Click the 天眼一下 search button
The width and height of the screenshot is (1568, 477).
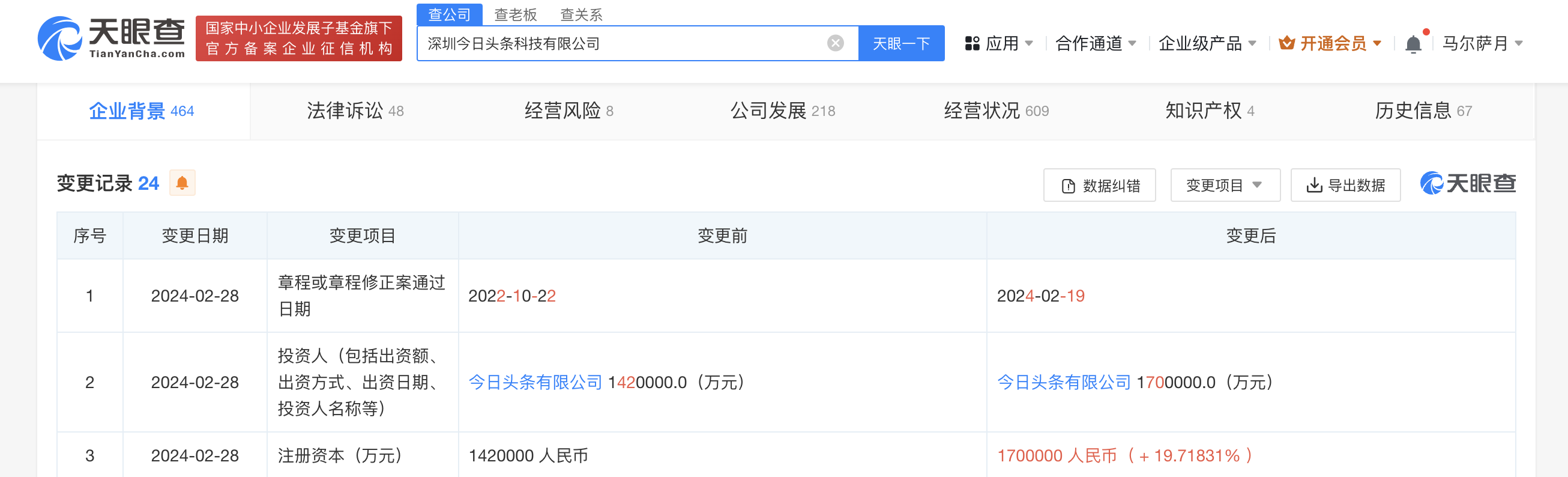pos(902,43)
